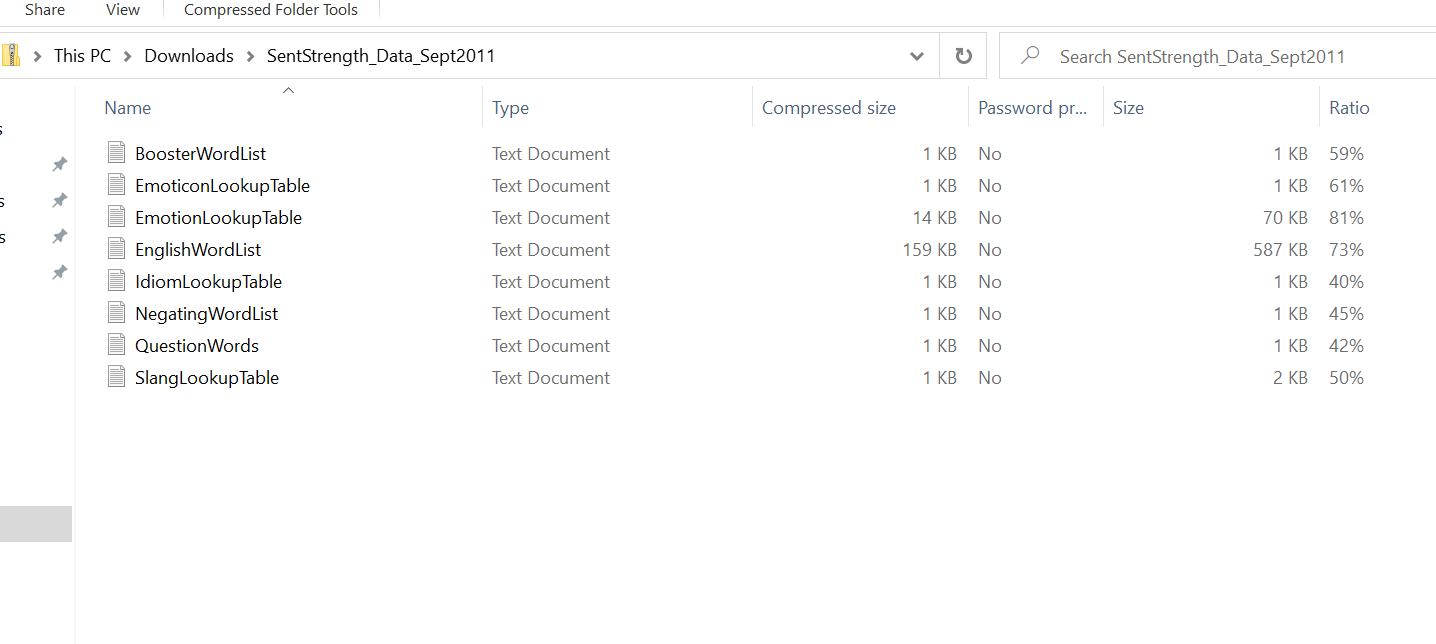
Task: Click the EmotionLookupTable file icon
Action: [118, 218]
